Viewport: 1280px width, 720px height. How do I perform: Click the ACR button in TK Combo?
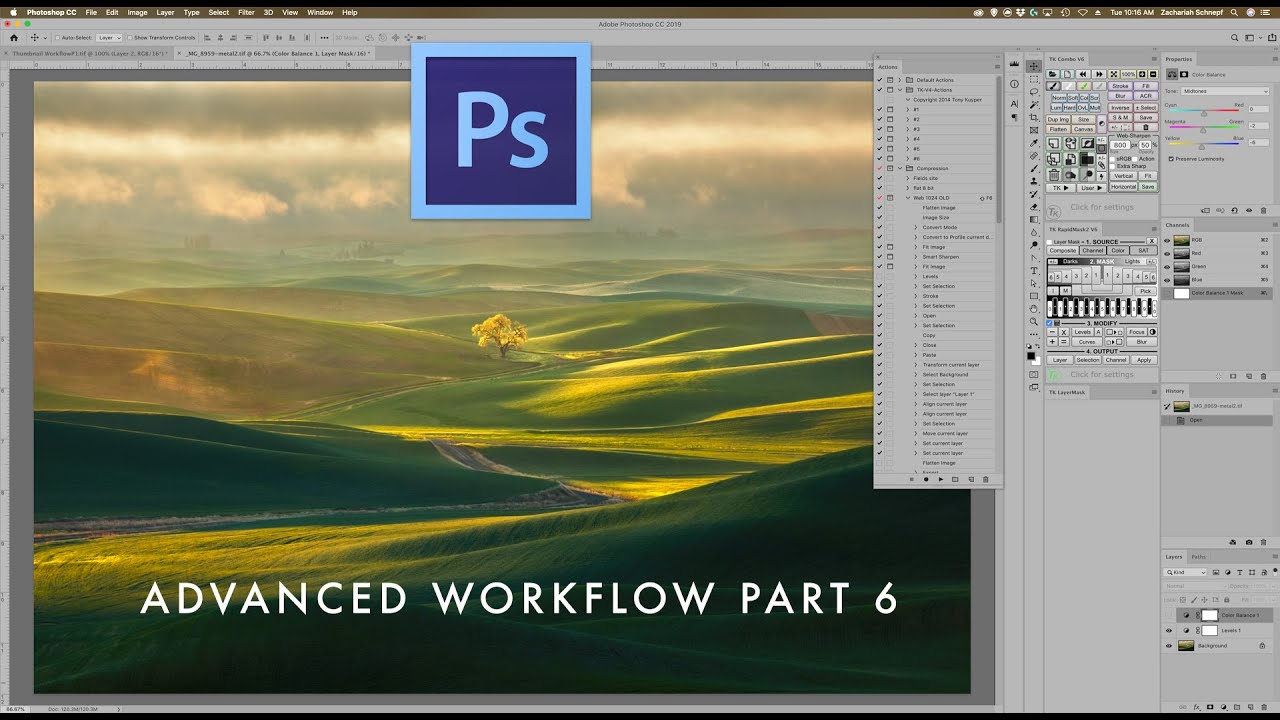pos(1145,96)
